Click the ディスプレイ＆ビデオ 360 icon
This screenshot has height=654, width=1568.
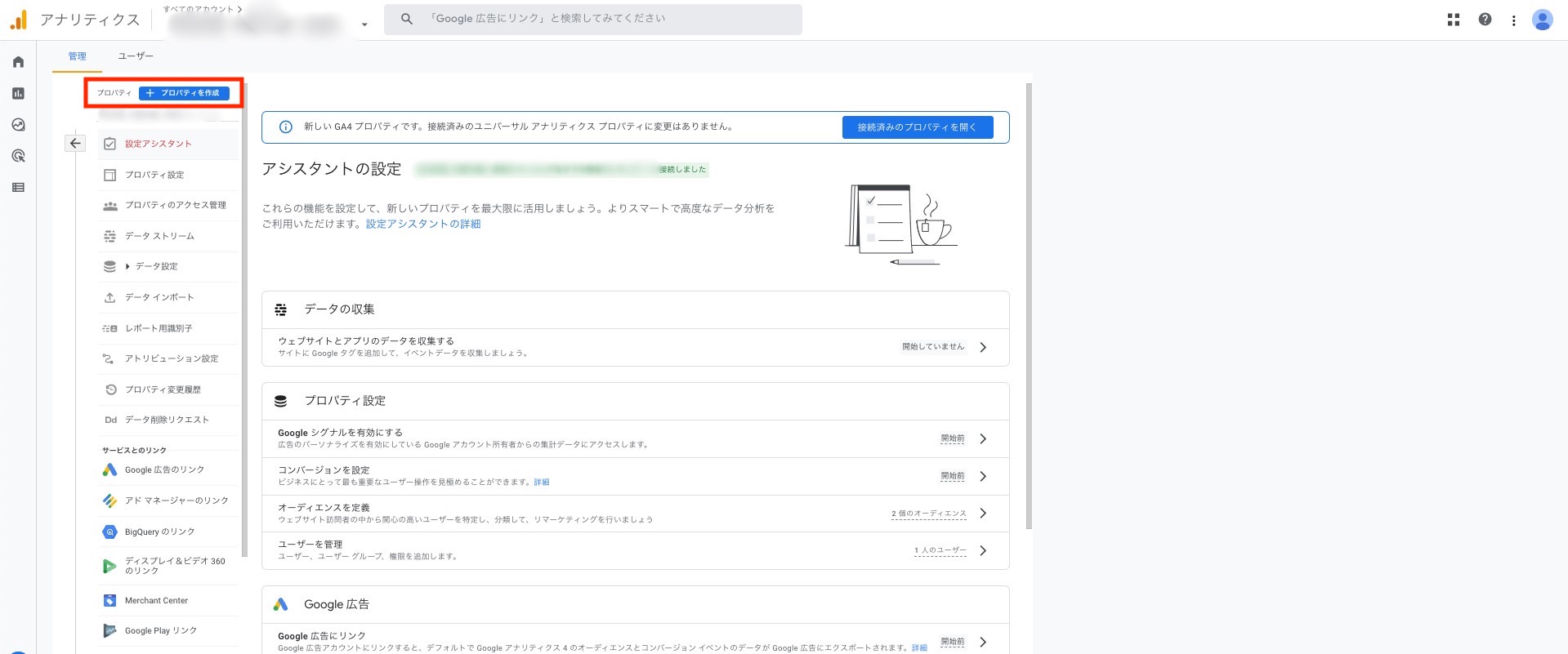109,566
